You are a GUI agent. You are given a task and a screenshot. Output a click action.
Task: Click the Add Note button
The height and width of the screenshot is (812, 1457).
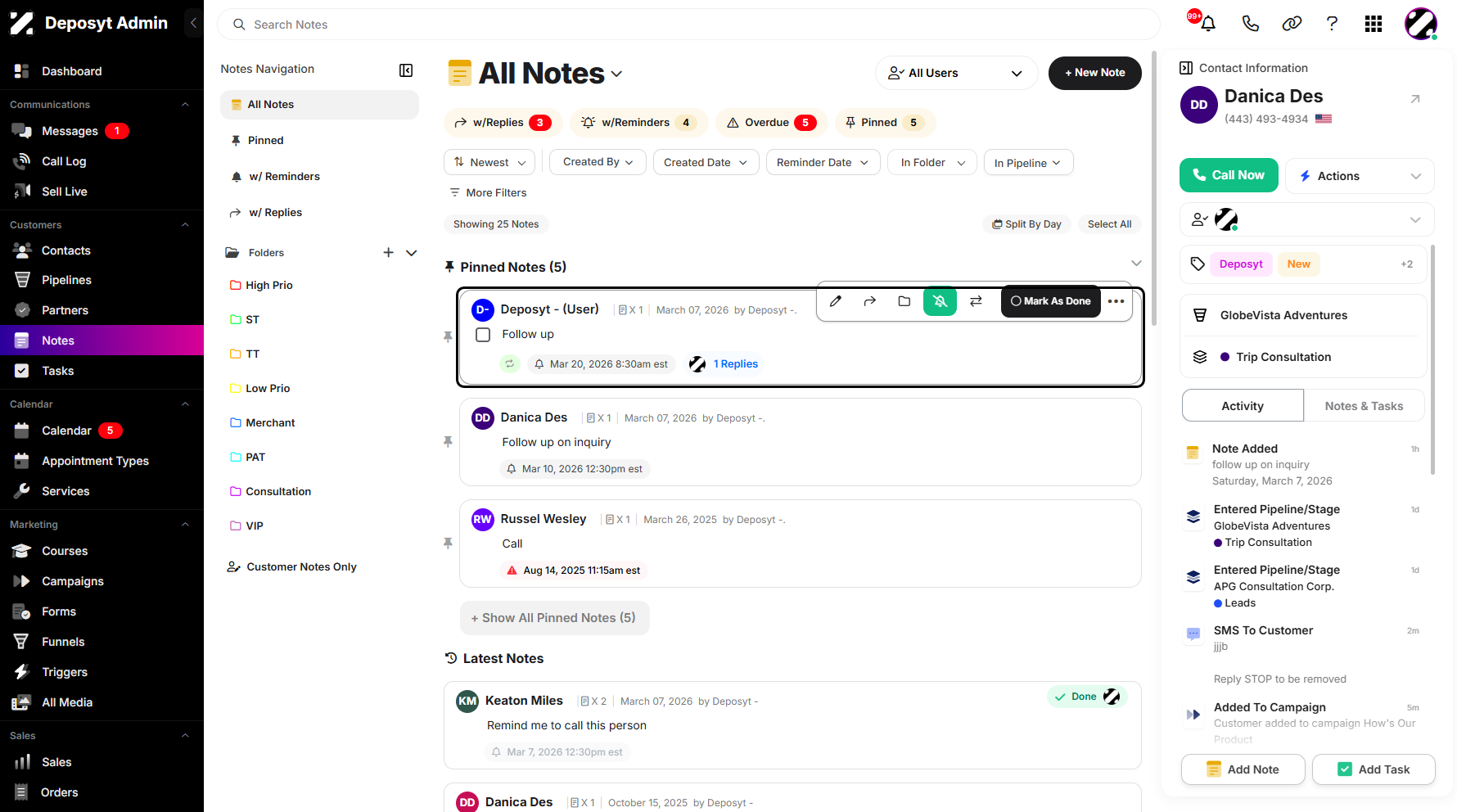[1243, 769]
